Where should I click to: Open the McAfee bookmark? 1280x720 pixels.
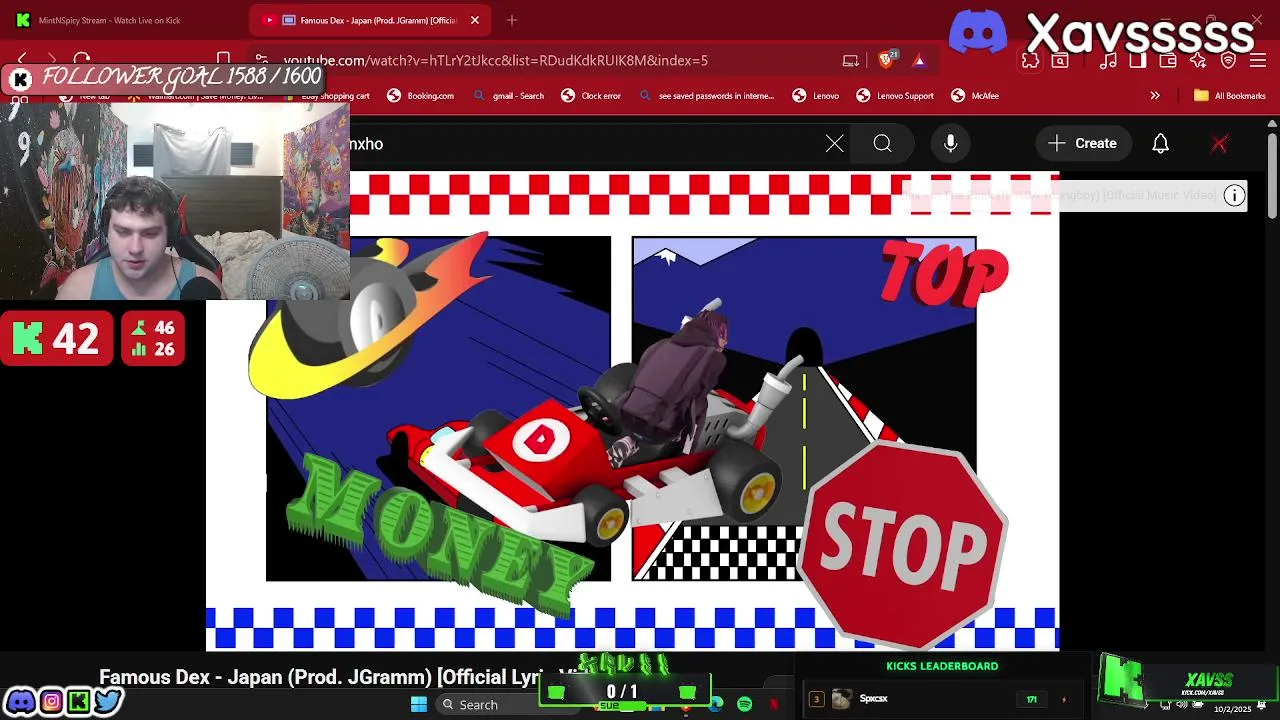975,96
